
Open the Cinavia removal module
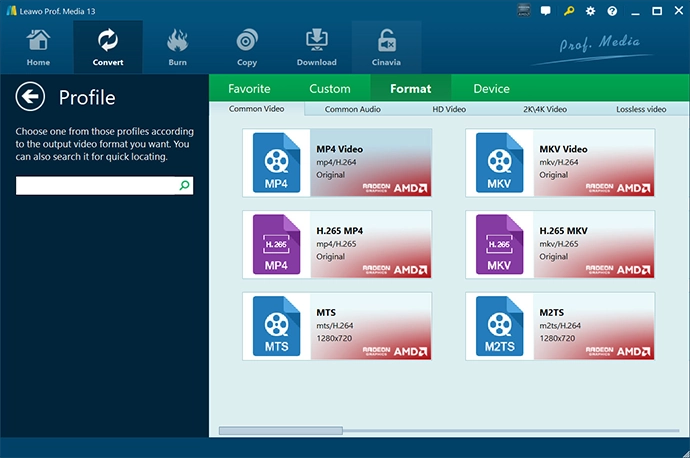[386, 47]
